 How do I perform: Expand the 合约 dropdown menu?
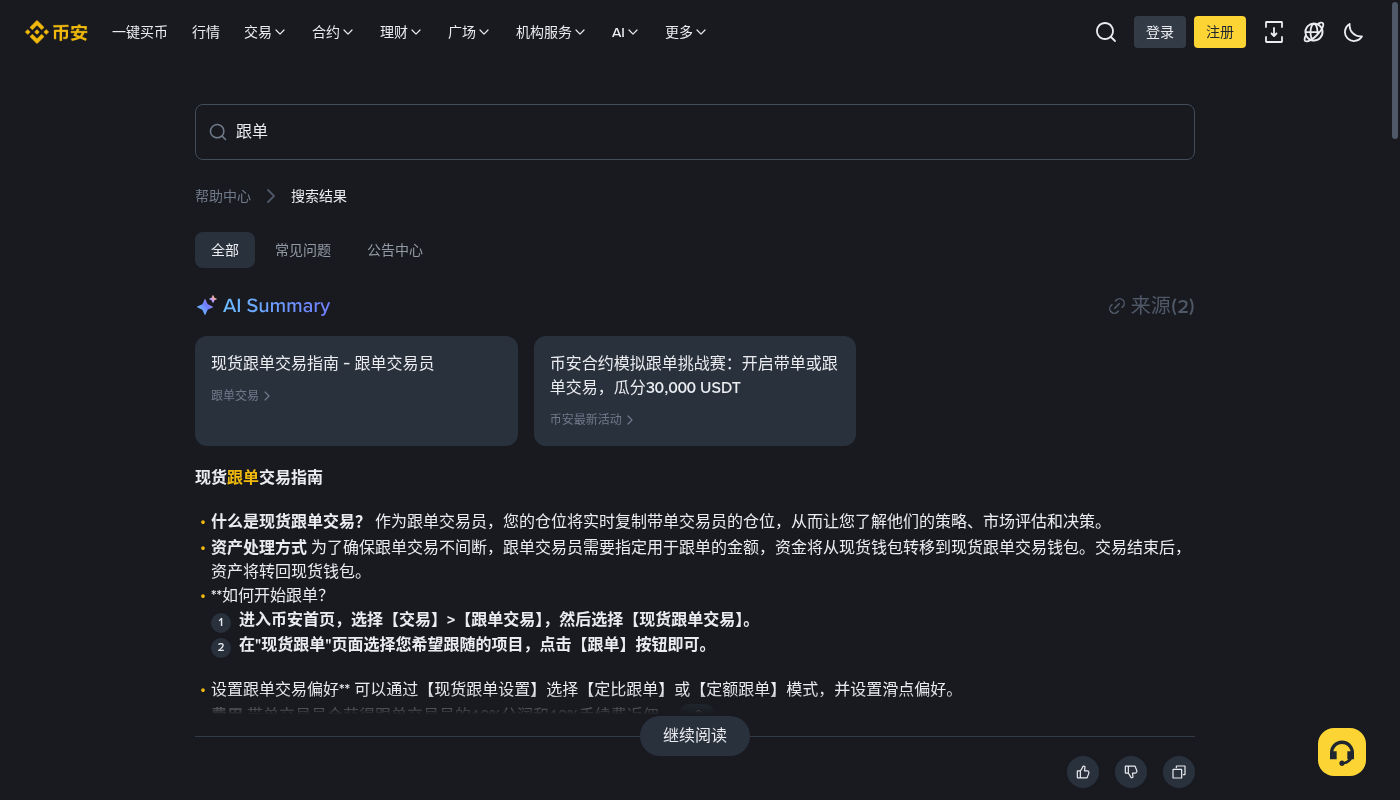point(333,32)
